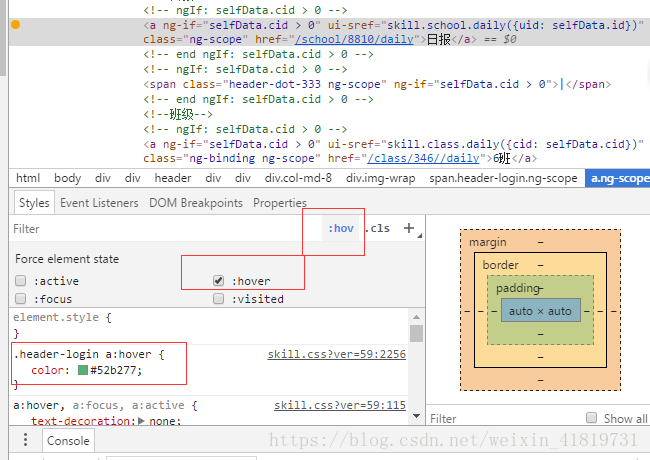Select the 6班 anchor DOM node
Viewport: 650px width, 460px height.
tap(393, 151)
